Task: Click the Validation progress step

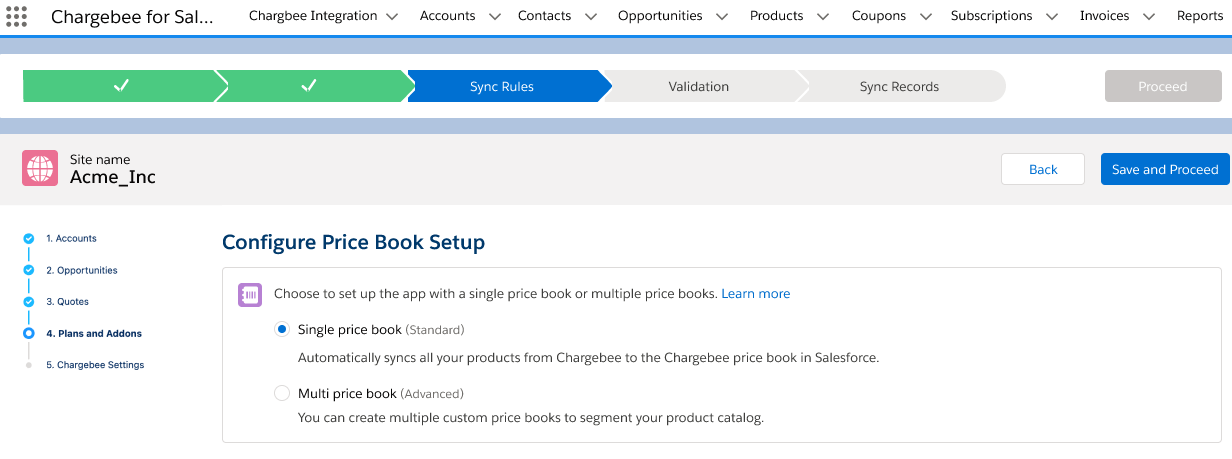Action: pos(698,86)
